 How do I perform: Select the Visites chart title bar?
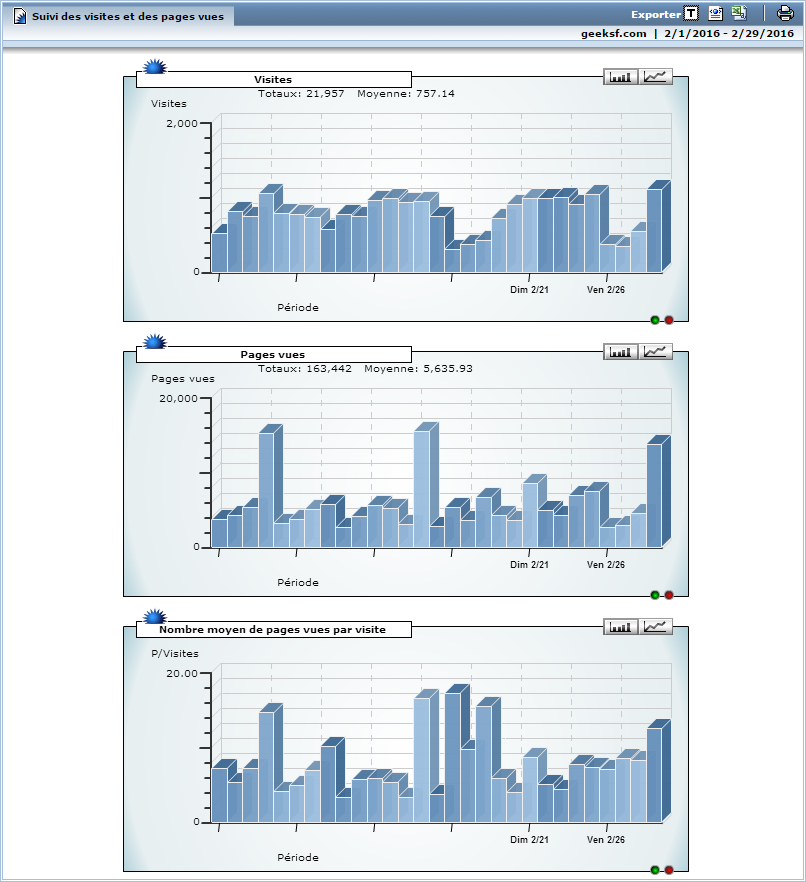273,79
